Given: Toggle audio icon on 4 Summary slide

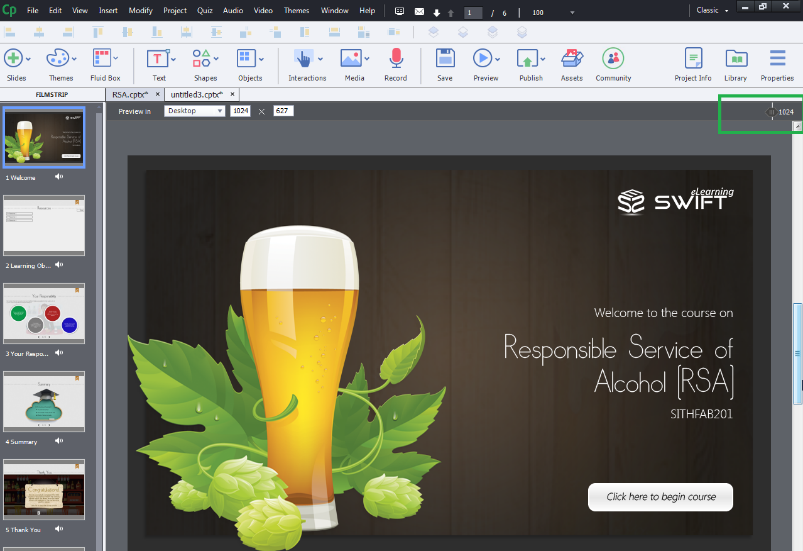Looking at the screenshot, I should pos(59,441).
